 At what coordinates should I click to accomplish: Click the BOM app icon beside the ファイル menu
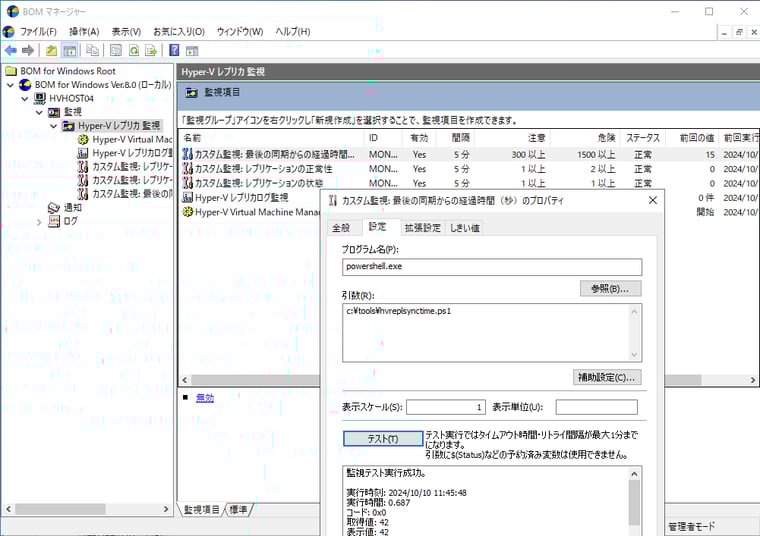pos(9,32)
